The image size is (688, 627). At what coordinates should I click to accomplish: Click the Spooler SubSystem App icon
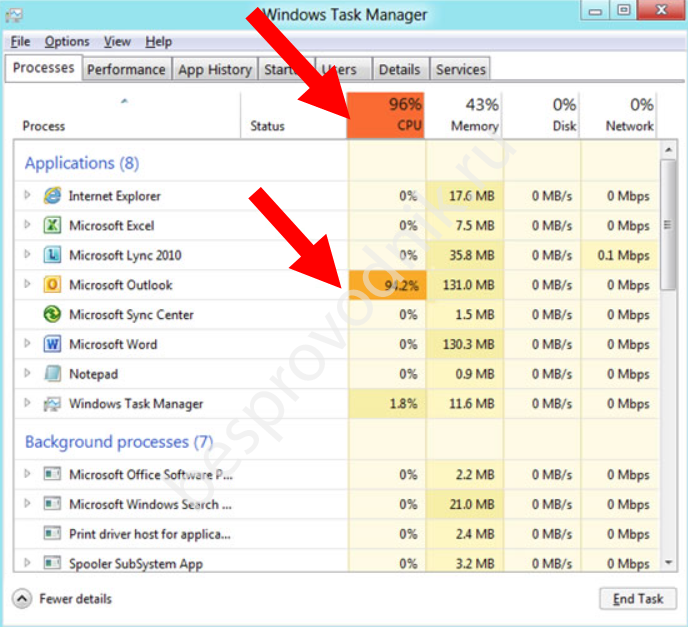[x=52, y=563]
